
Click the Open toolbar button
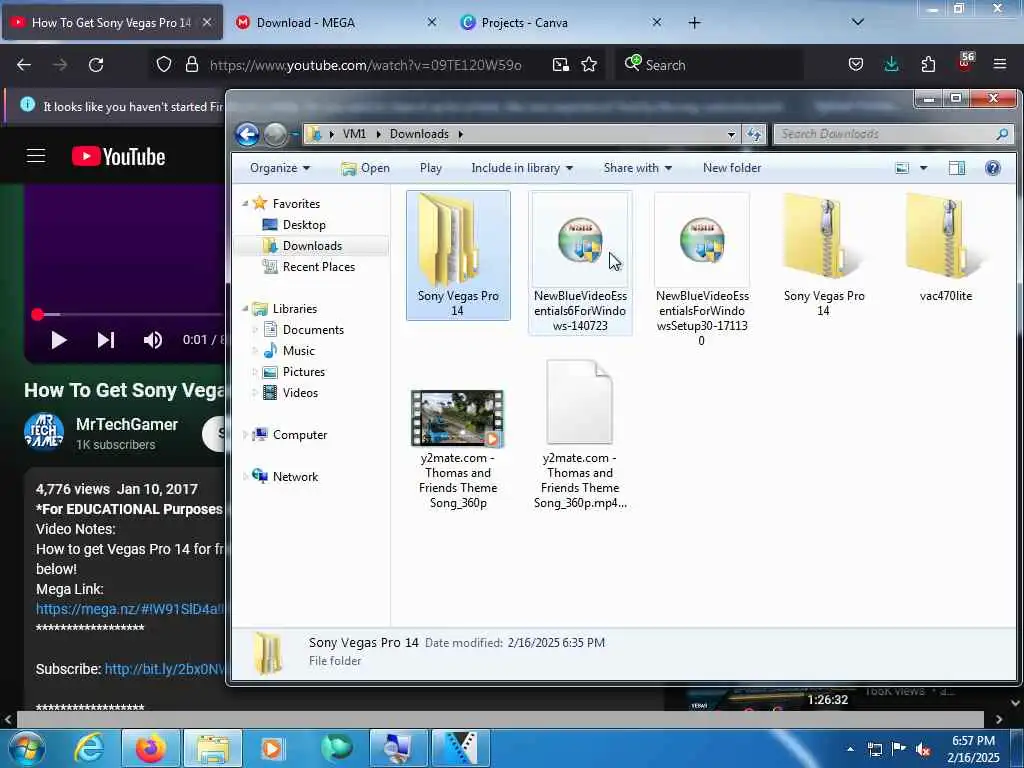(x=365, y=168)
